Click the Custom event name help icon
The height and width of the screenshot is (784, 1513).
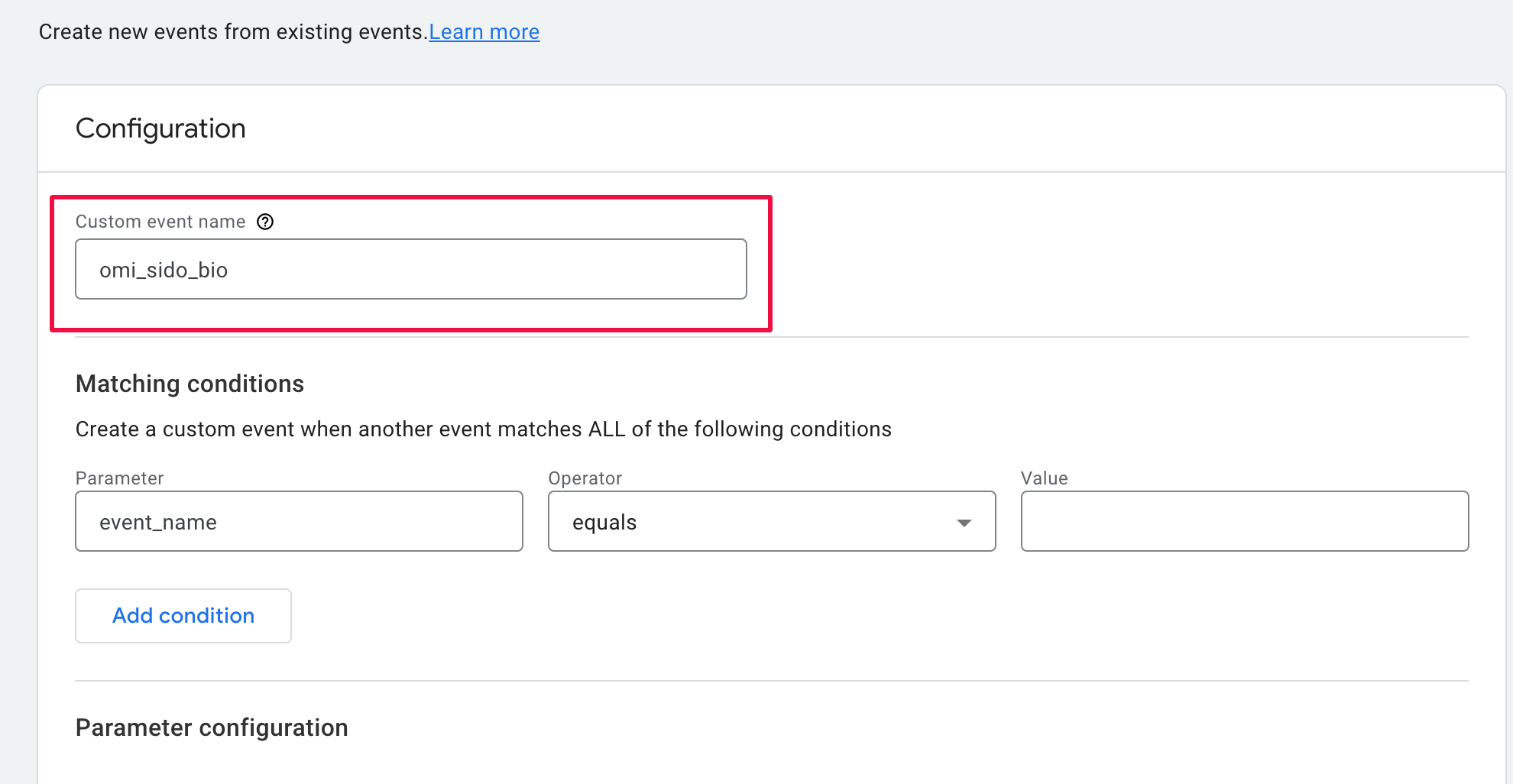tap(264, 222)
